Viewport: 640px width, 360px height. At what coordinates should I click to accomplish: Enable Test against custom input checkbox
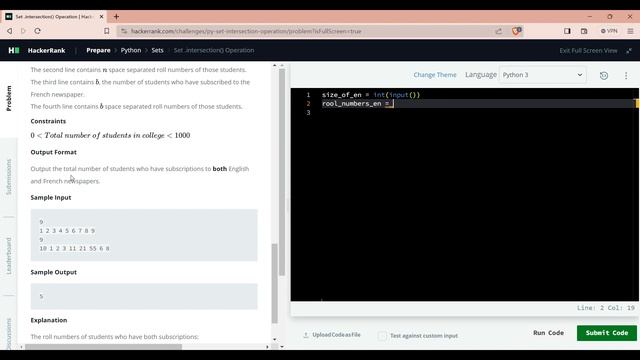tap(382, 336)
